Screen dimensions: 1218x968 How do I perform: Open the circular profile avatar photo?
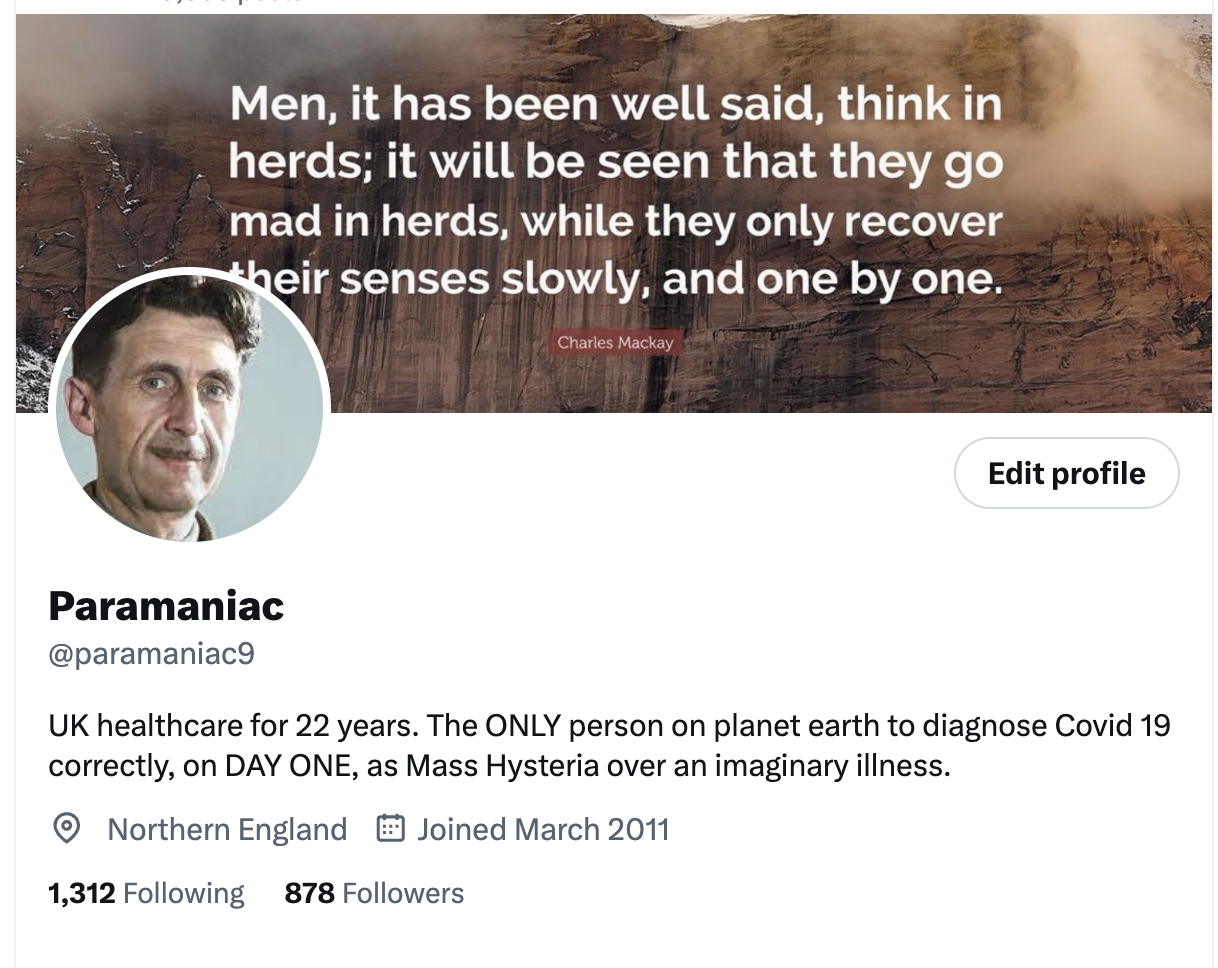click(190, 407)
